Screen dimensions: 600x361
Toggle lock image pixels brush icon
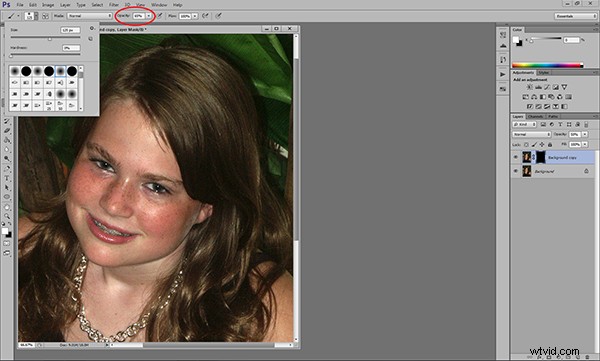click(x=534, y=144)
